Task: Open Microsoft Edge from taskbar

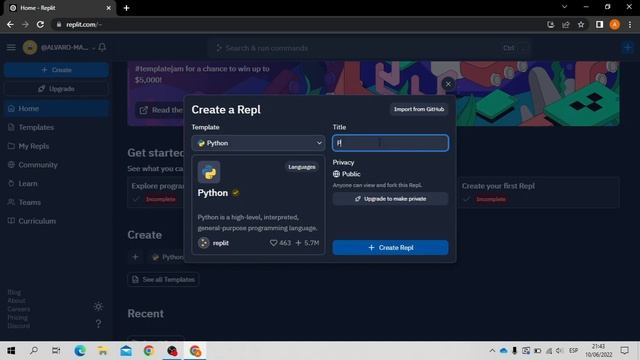Action: 80,351
